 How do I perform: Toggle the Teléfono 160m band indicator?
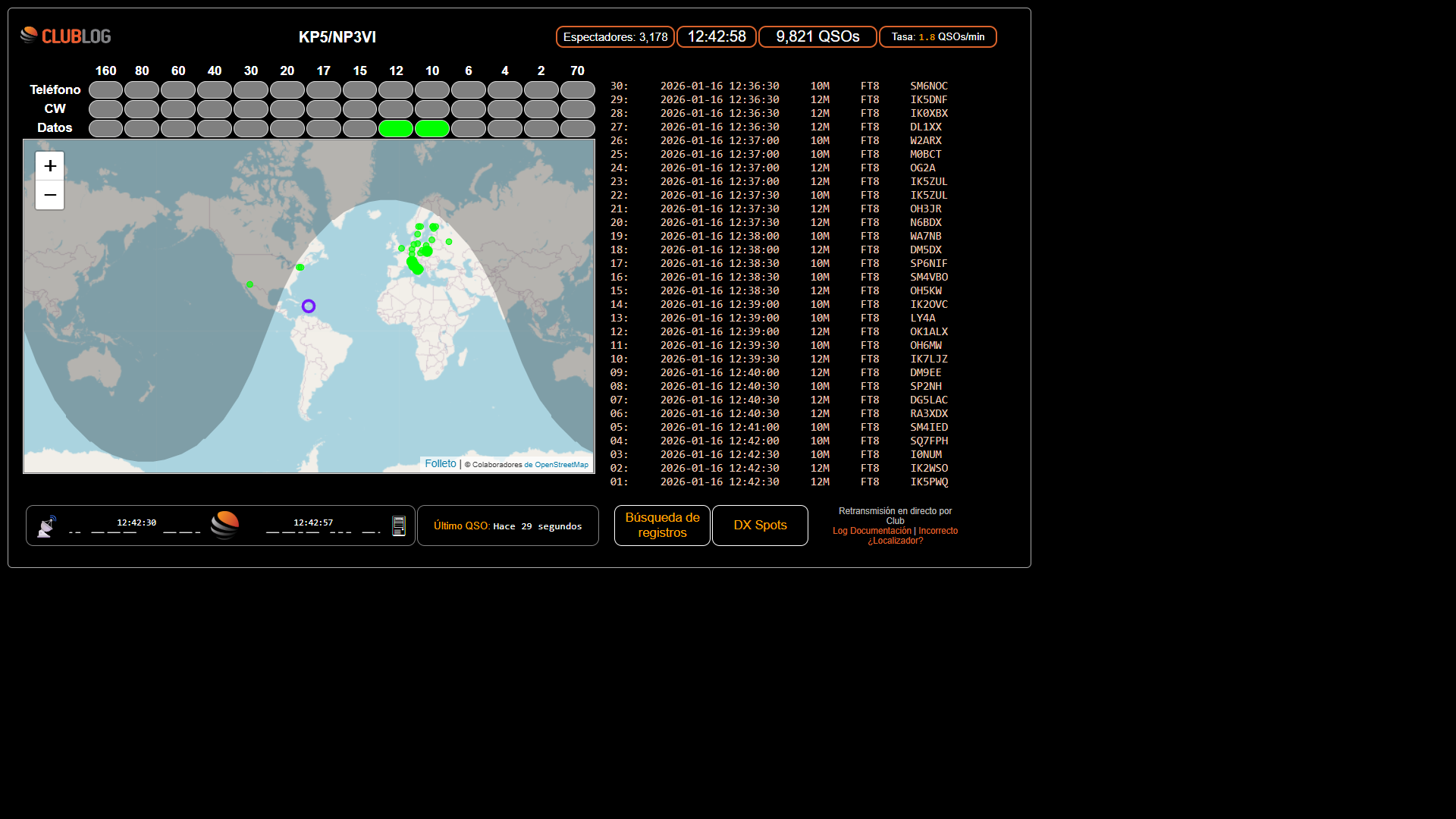click(x=105, y=90)
